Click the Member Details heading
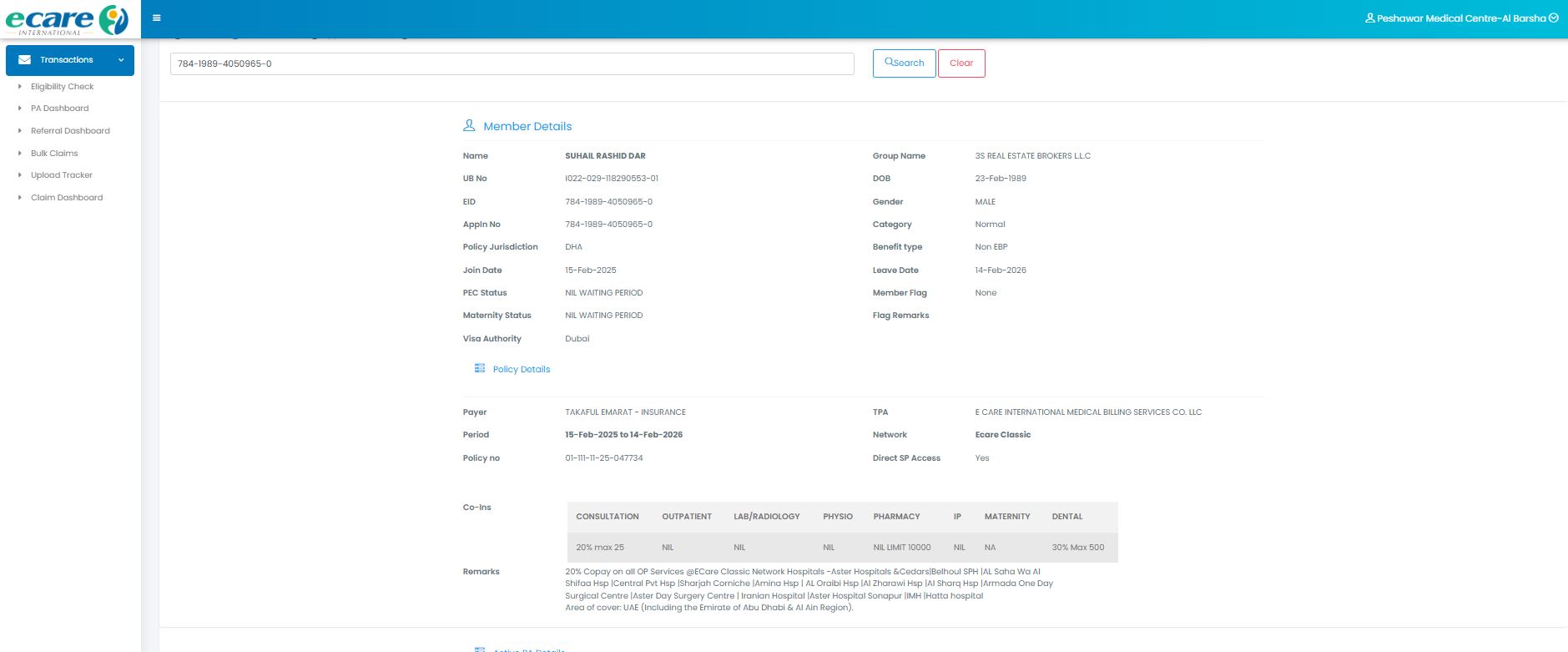The height and width of the screenshot is (652, 1568). [x=527, y=126]
